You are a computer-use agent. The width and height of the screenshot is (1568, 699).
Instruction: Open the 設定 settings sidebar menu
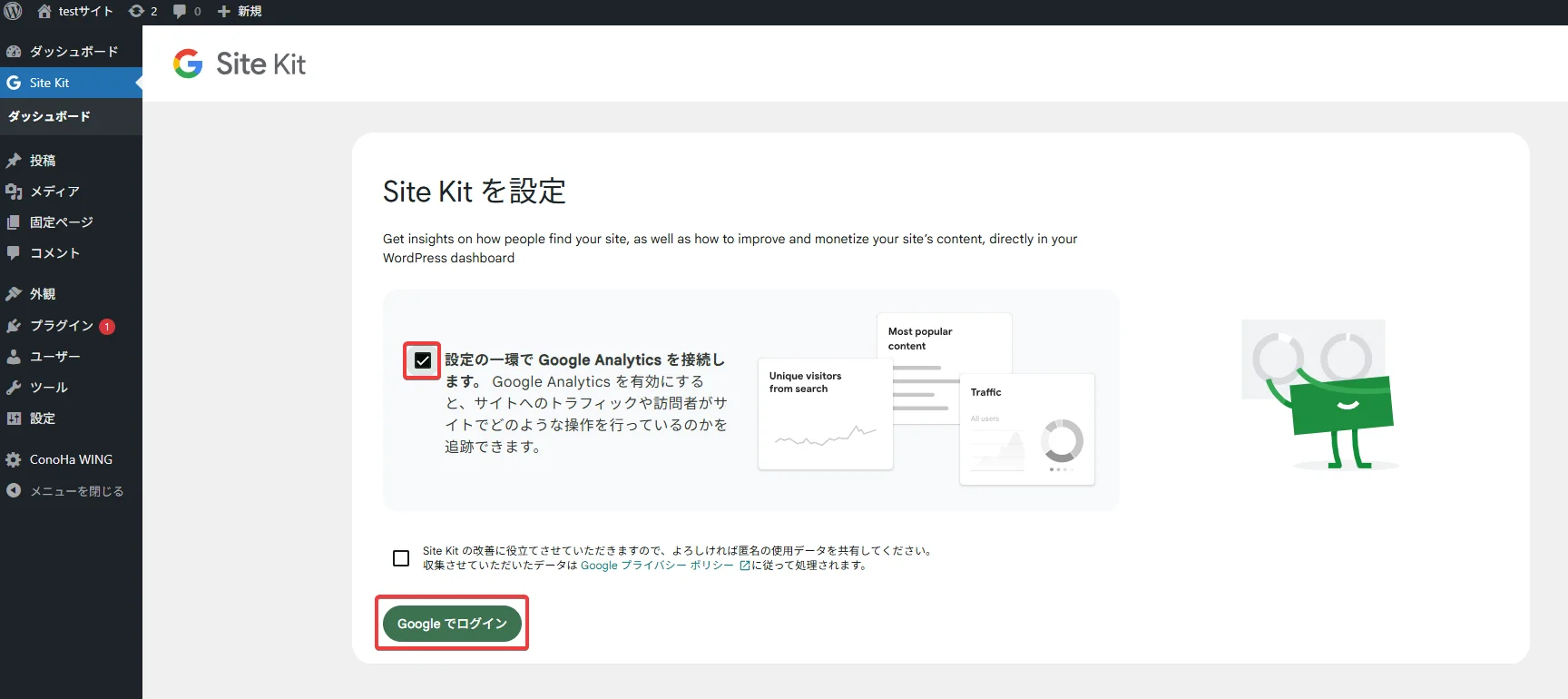tap(71, 418)
